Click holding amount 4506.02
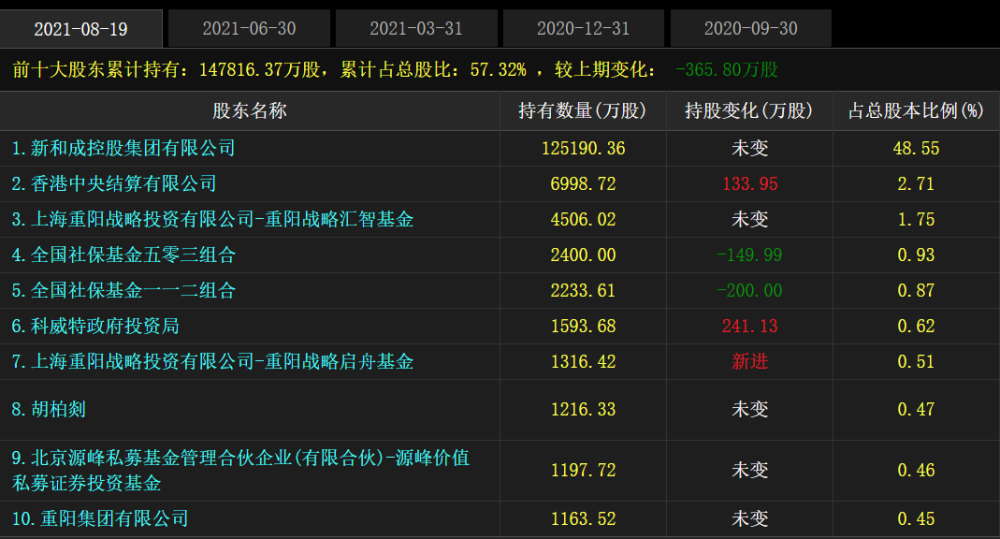The height and width of the screenshot is (539, 1000). coord(583,219)
